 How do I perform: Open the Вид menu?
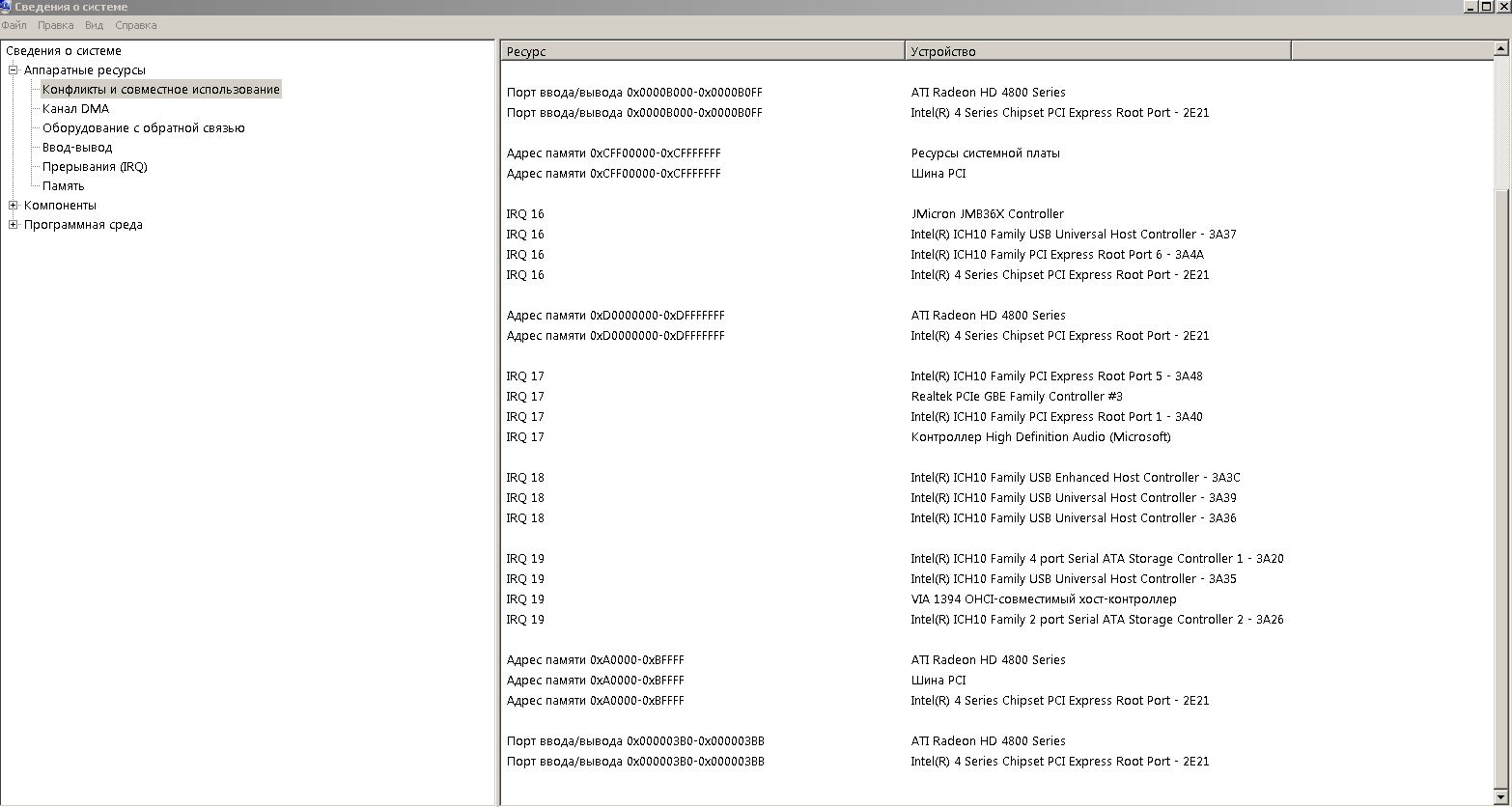click(x=95, y=25)
